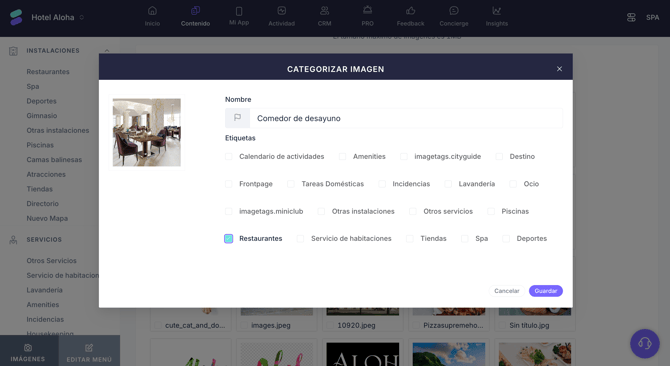Click the Hotel Aloha logo icon
670x366 pixels.
click(x=16, y=18)
